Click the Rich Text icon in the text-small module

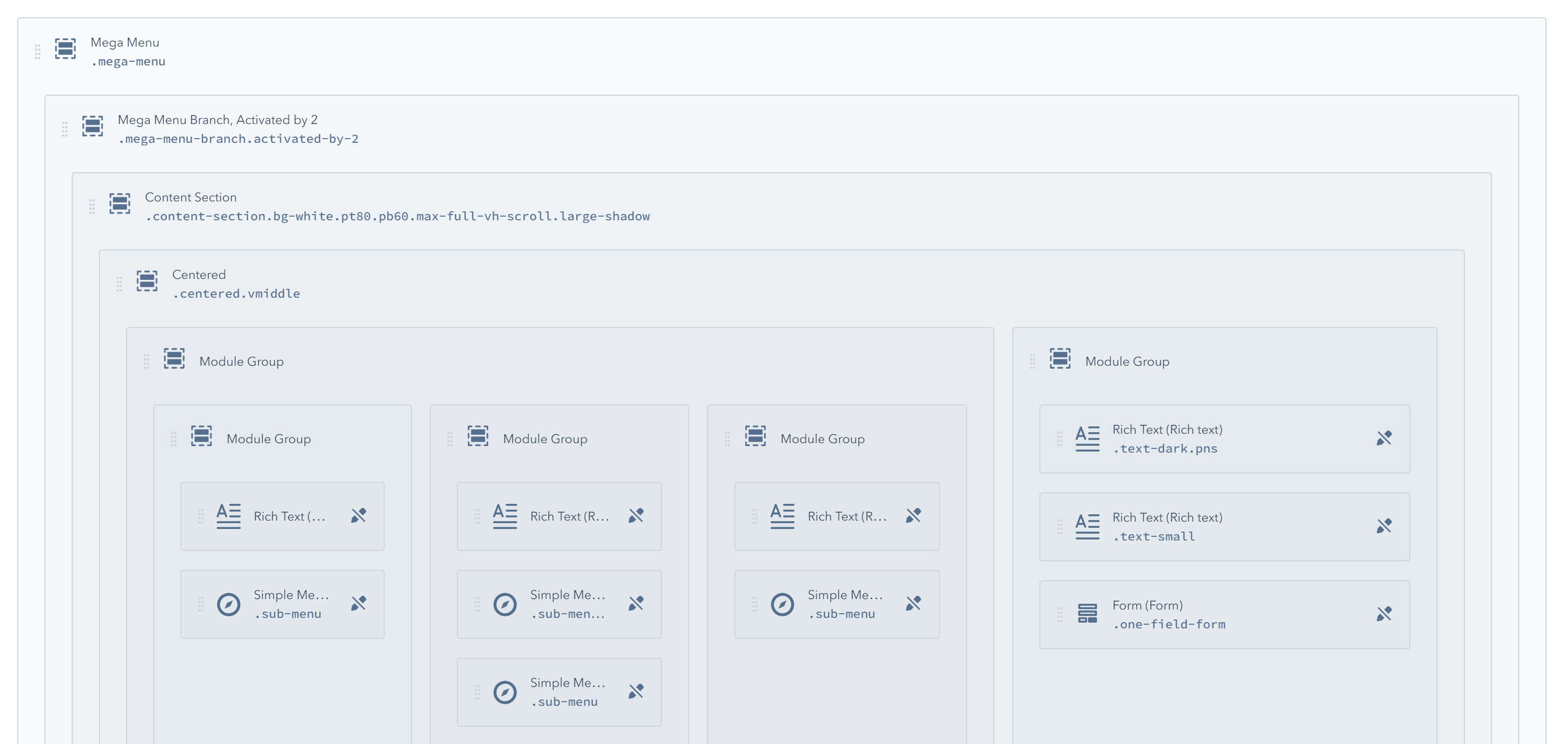pos(1087,526)
